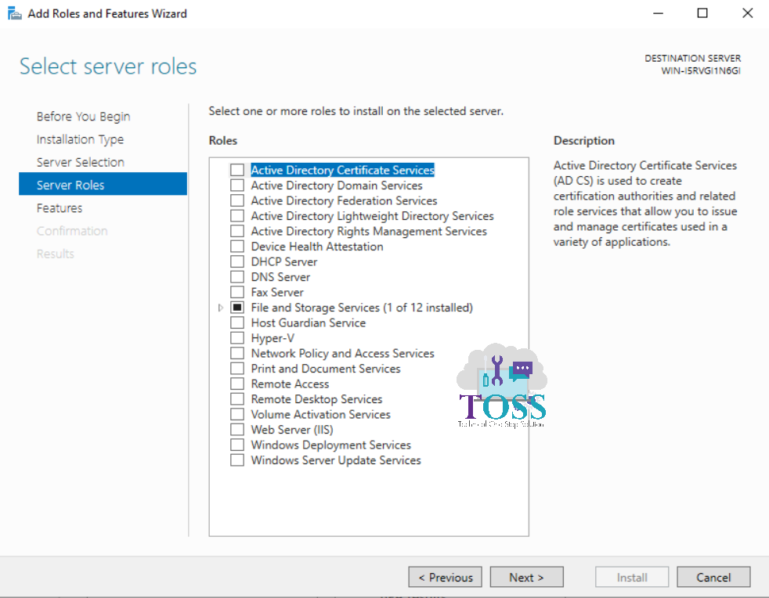Enable Active Directory Federation Services checkbox
Screen dimensions: 769x598
(x=237, y=200)
